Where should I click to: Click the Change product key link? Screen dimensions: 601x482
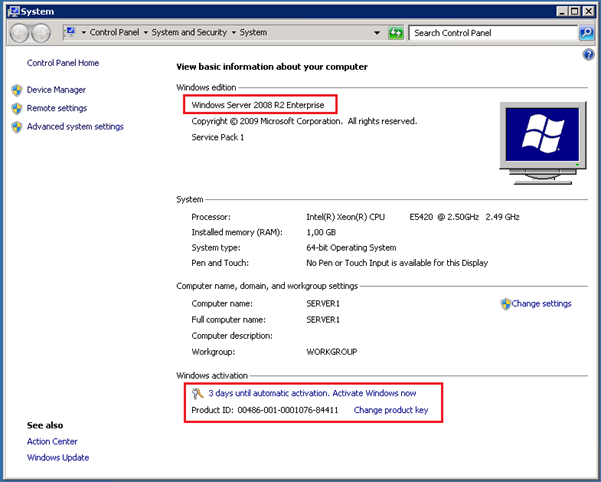[391, 410]
